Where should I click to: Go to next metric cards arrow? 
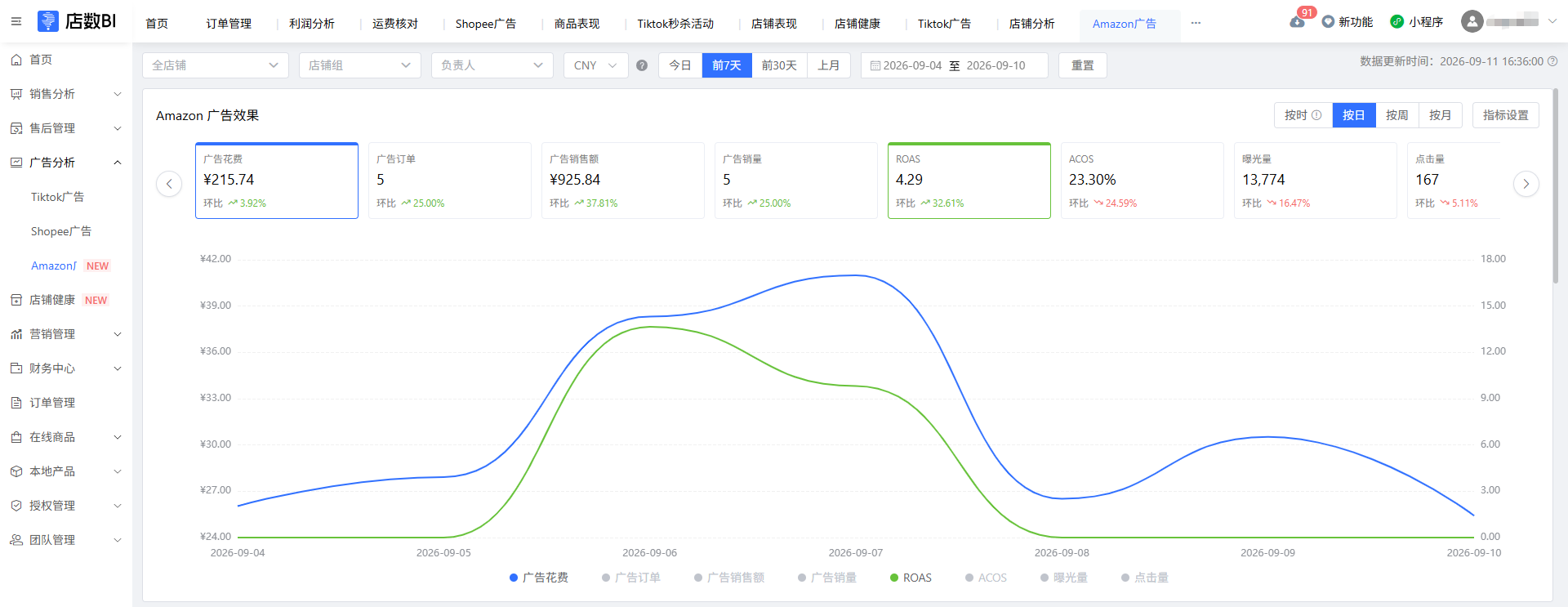point(1526,184)
